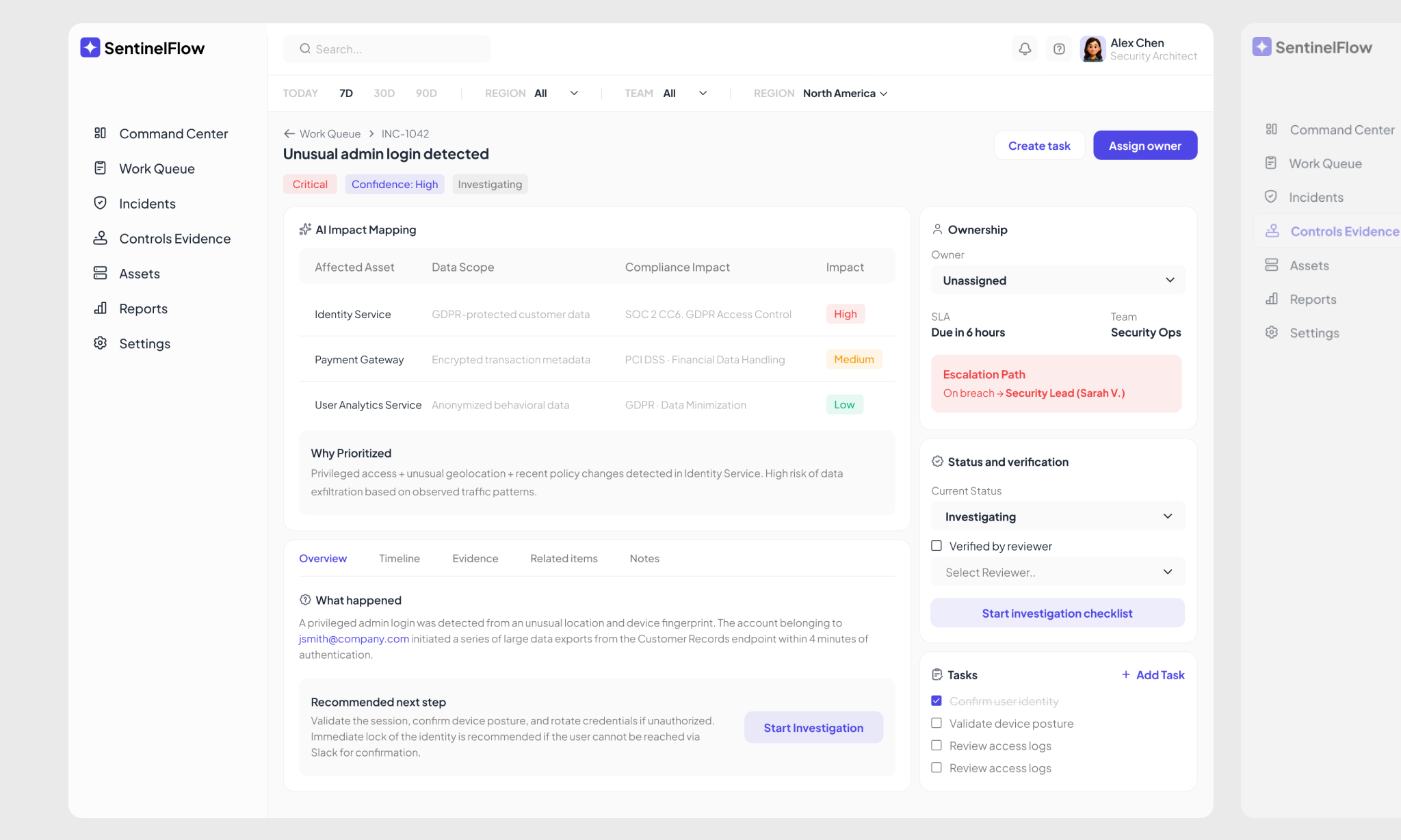Open the Current Status Investigating dropdown
Viewport: 1401px width, 840px height.
1058,516
